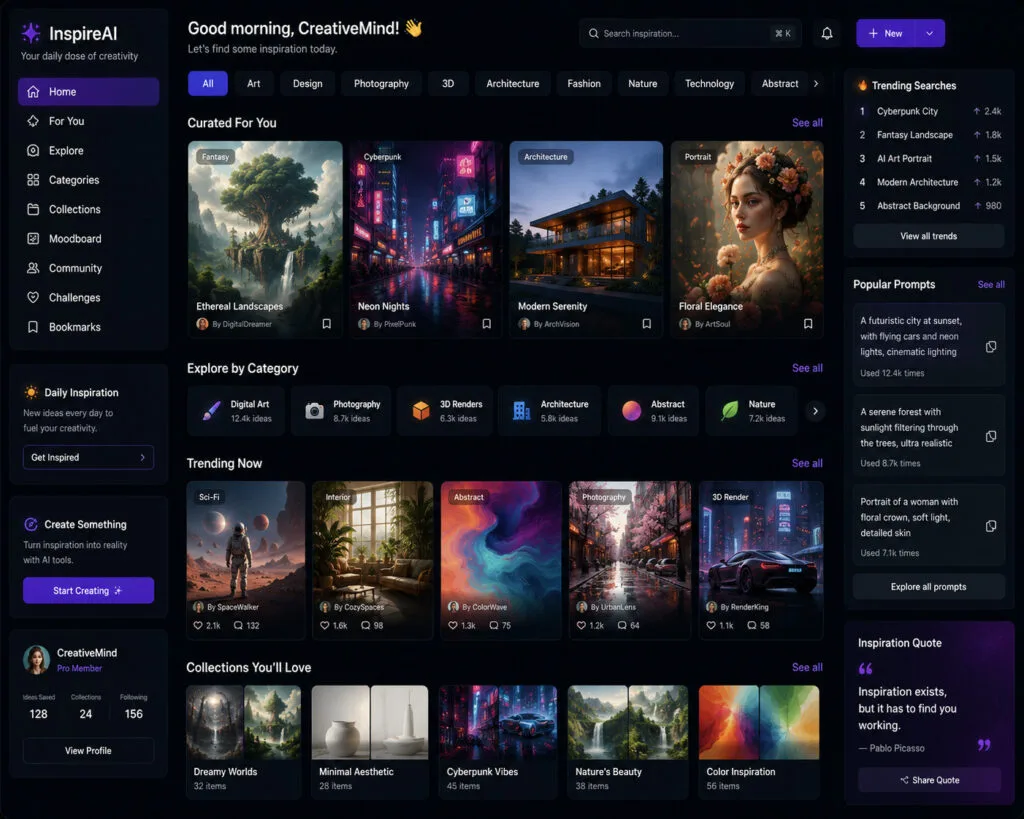Click Explore all prompts button
1024x819 pixels.
929,586
